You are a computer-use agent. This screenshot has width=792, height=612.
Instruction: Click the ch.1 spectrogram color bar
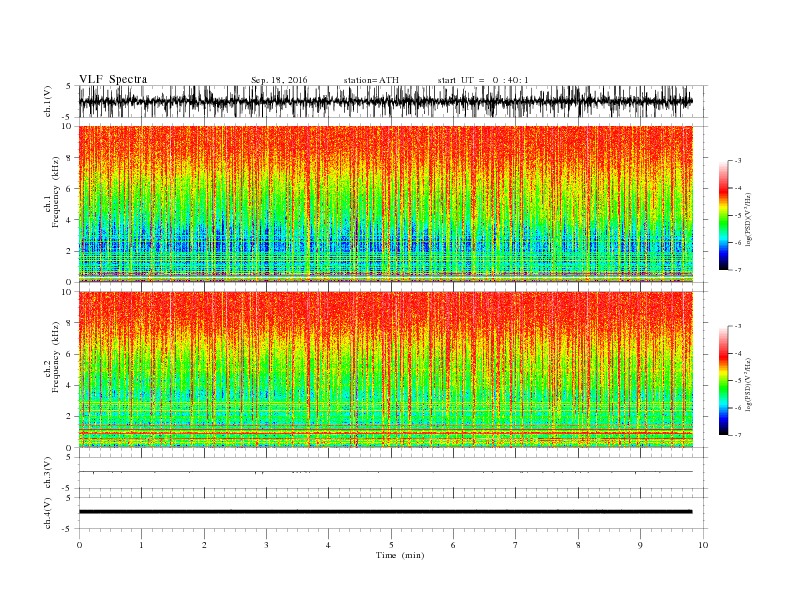723,216
